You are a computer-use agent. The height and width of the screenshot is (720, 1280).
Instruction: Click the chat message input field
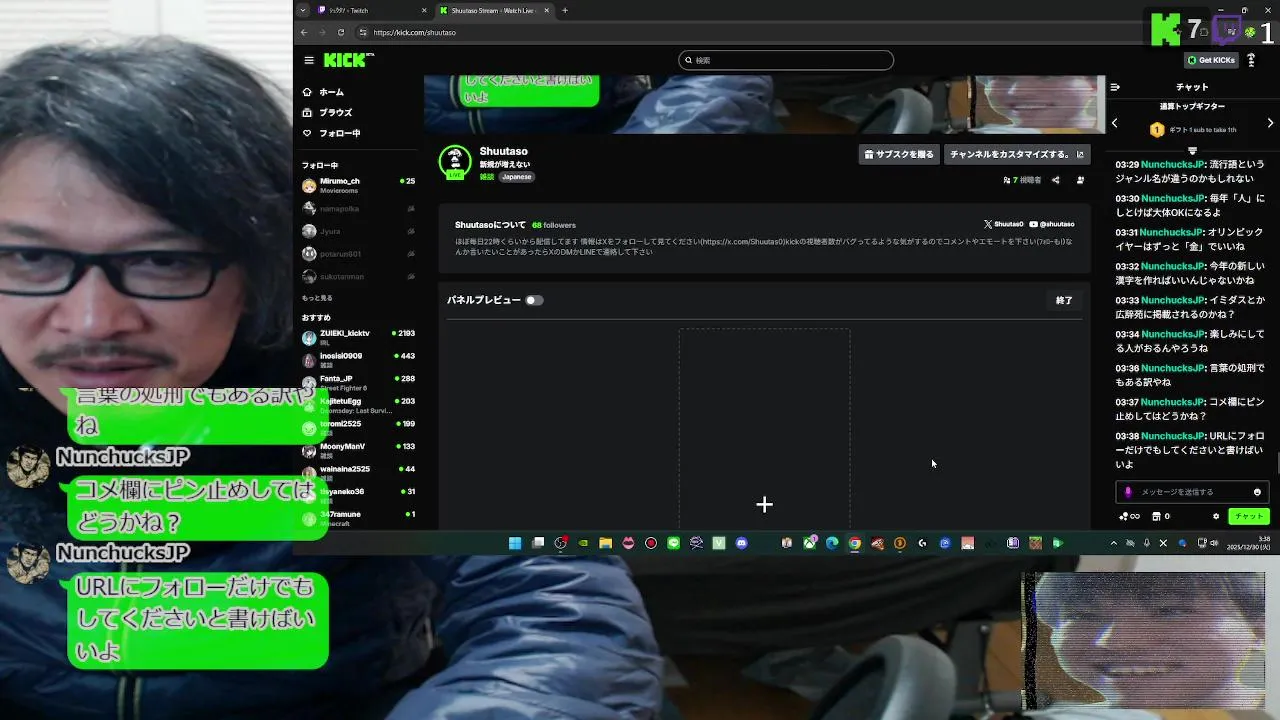1191,492
